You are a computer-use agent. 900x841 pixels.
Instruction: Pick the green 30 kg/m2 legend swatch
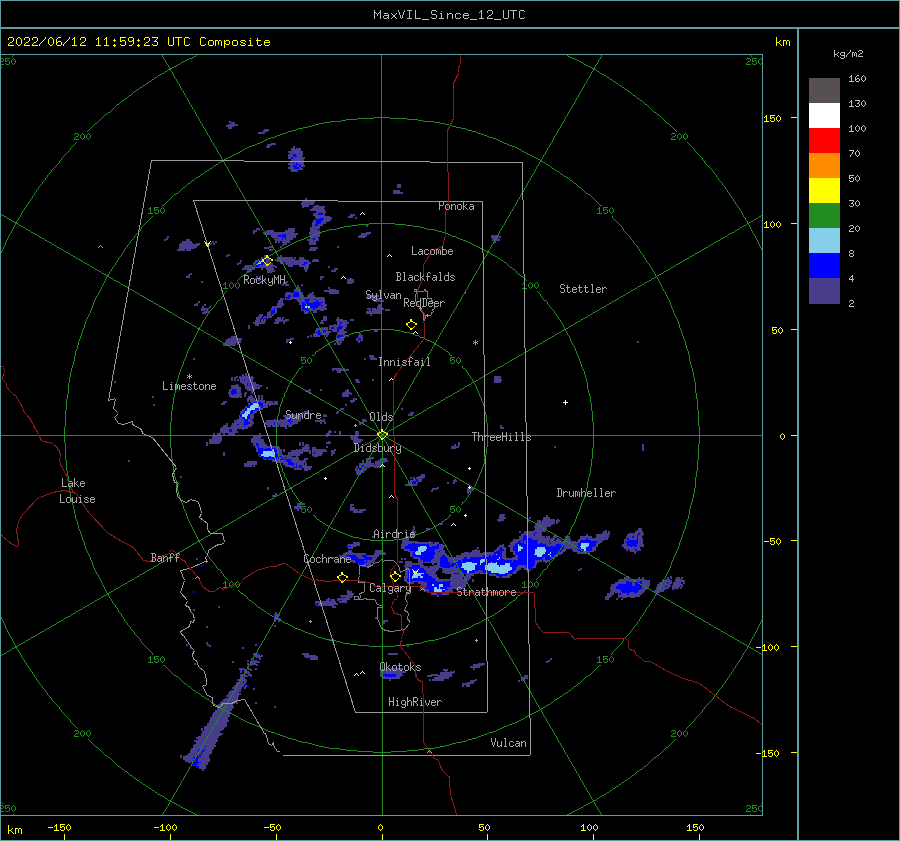(824, 215)
